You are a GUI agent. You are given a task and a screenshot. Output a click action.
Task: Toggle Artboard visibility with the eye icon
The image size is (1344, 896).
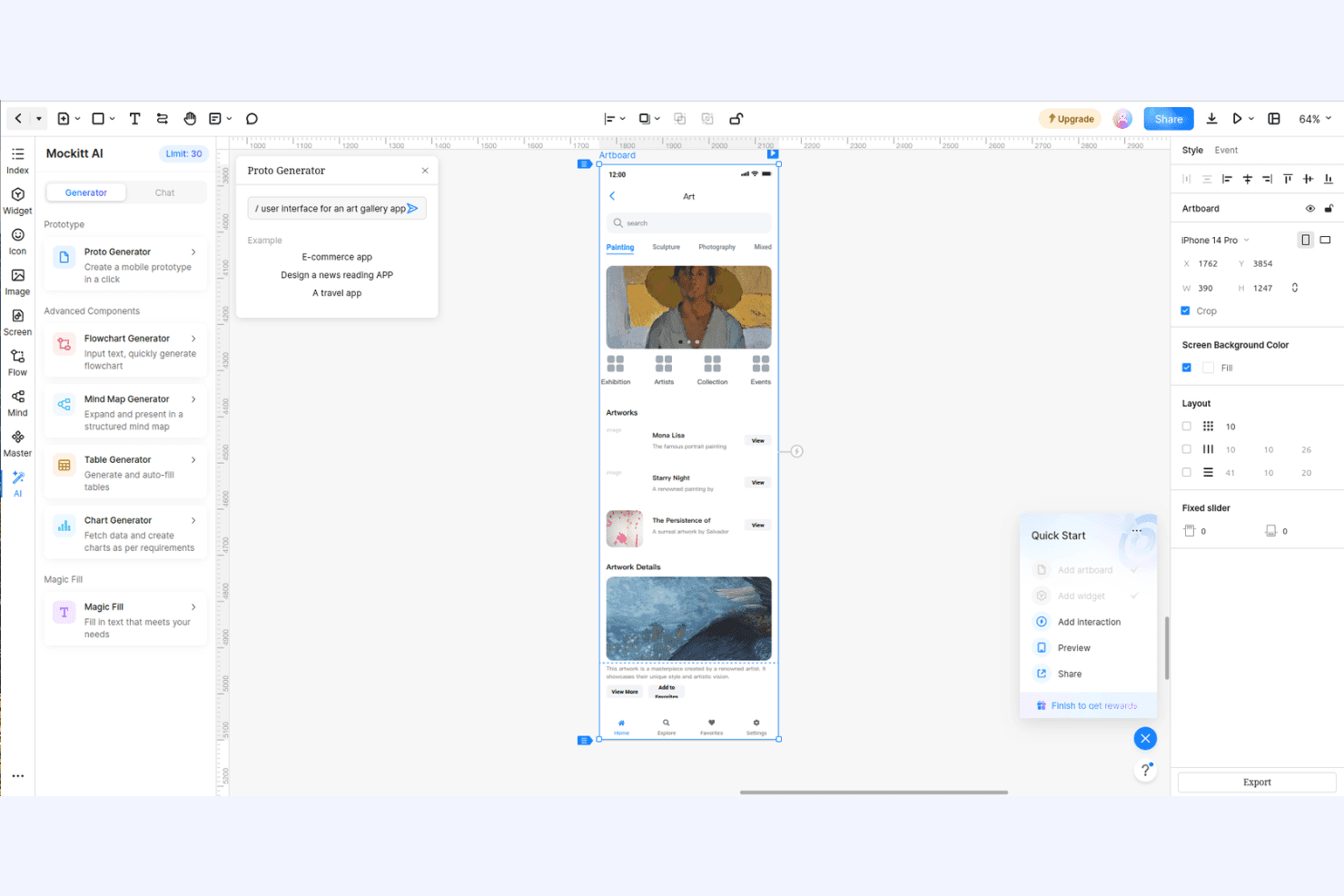[x=1309, y=209]
